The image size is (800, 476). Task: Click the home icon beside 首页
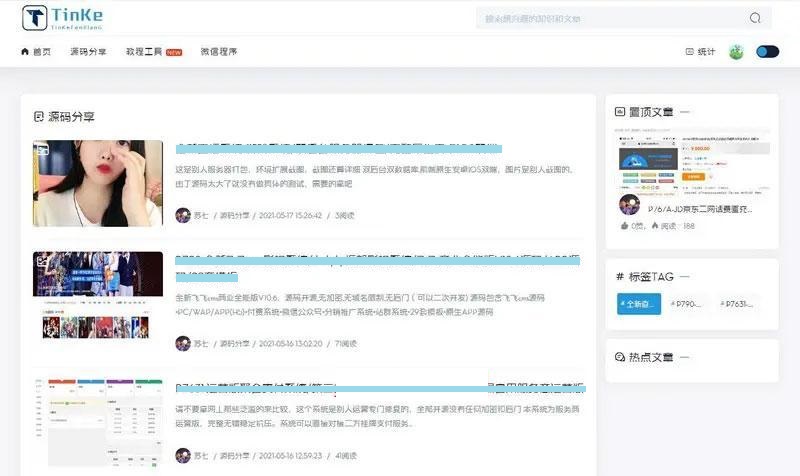point(25,52)
